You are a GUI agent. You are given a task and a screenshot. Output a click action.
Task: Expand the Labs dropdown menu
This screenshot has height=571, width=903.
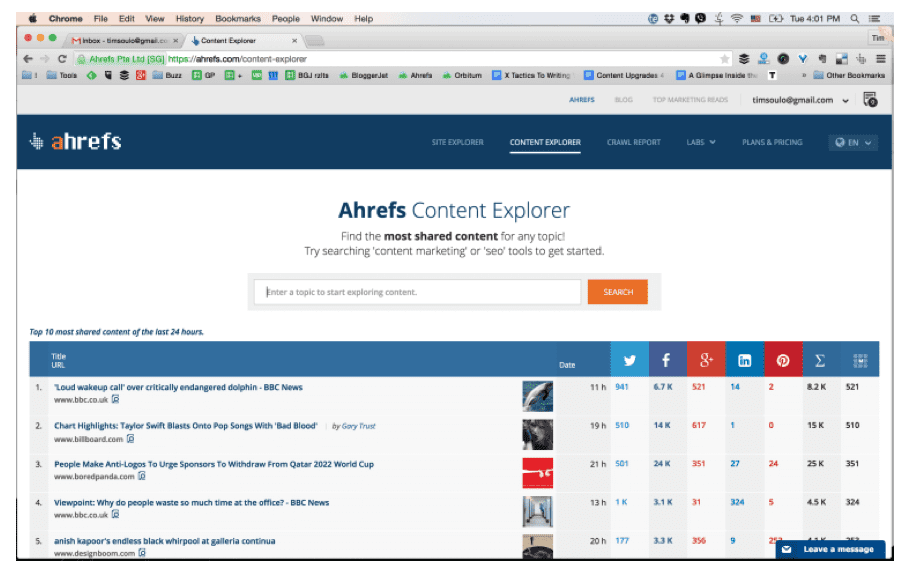coord(700,142)
